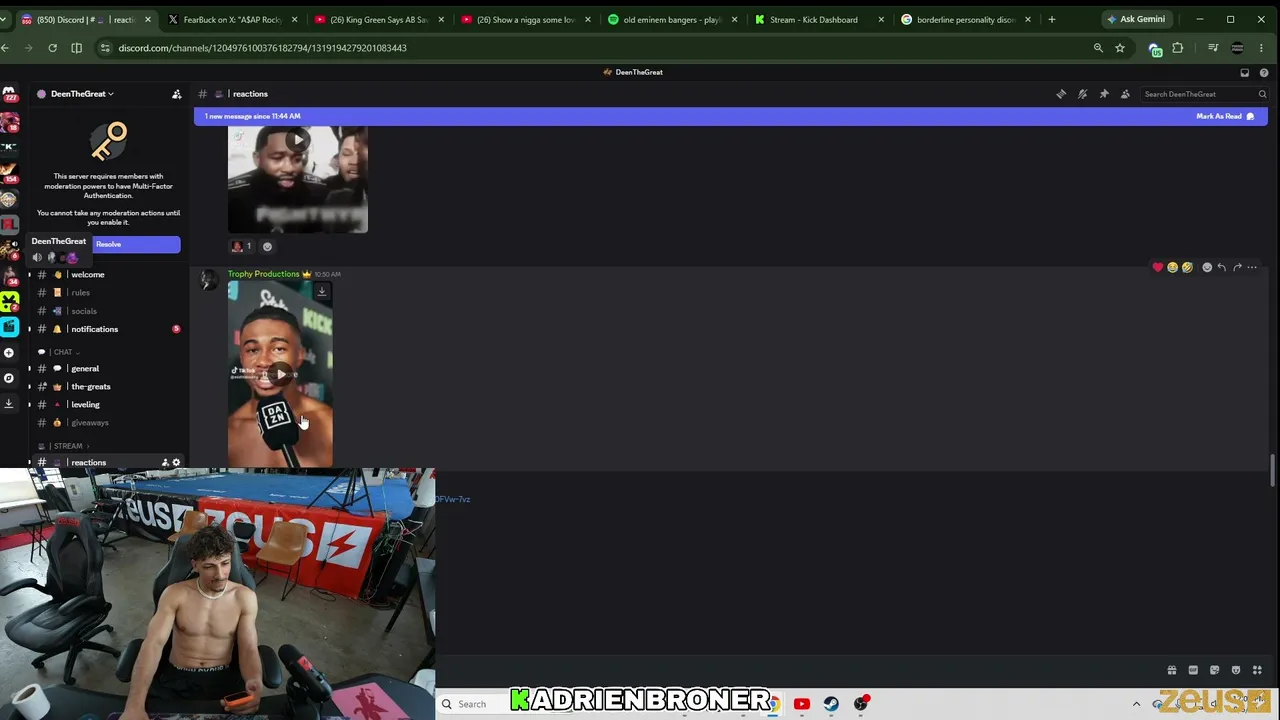This screenshot has height=720, width=1280.
Task: Close the Stream - Kick Dashboard tab
Action: coord(881,20)
